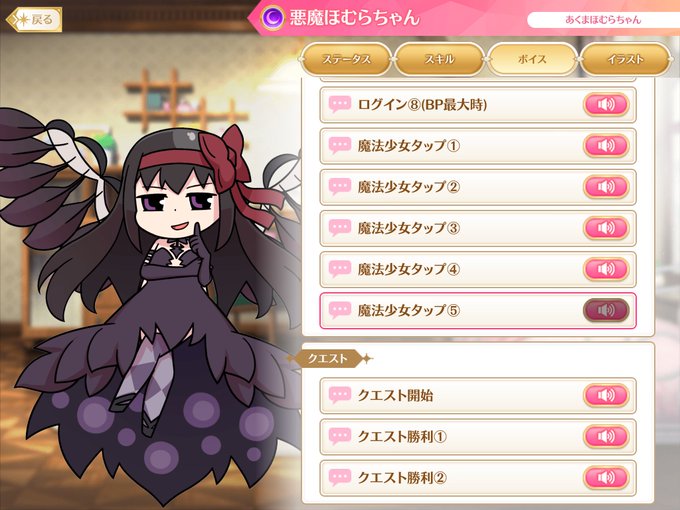Play the クエスト開始 voice clip
The width and height of the screenshot is (680, 510).
pyautogui.click(x=606, y=395)
